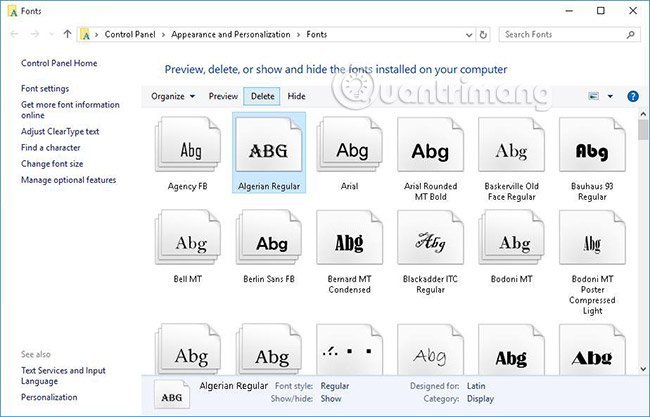Click Delete in the toolbar
This screenshot has width=650, height=417.
point(263,97)
